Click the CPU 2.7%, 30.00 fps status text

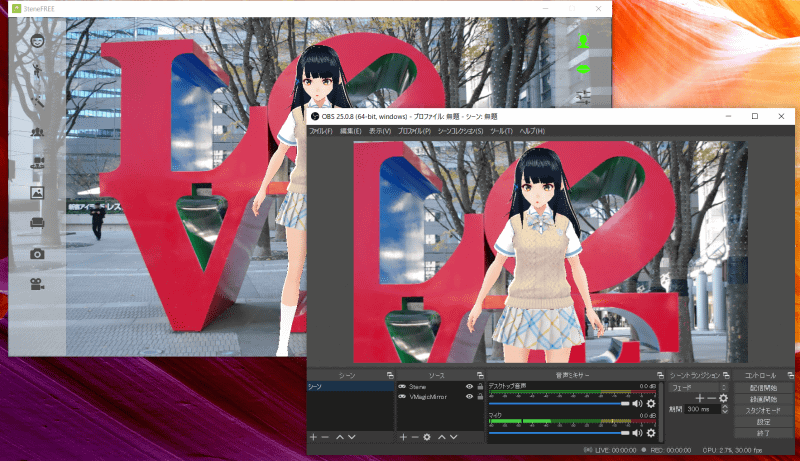tap(732, 450)
